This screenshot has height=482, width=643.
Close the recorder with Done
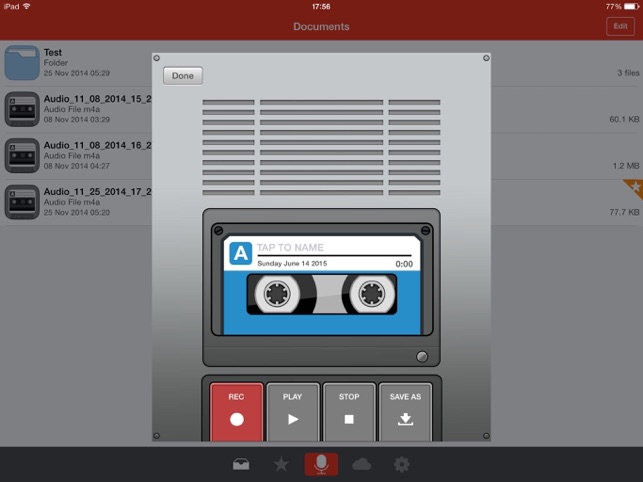tap(183, 76)
